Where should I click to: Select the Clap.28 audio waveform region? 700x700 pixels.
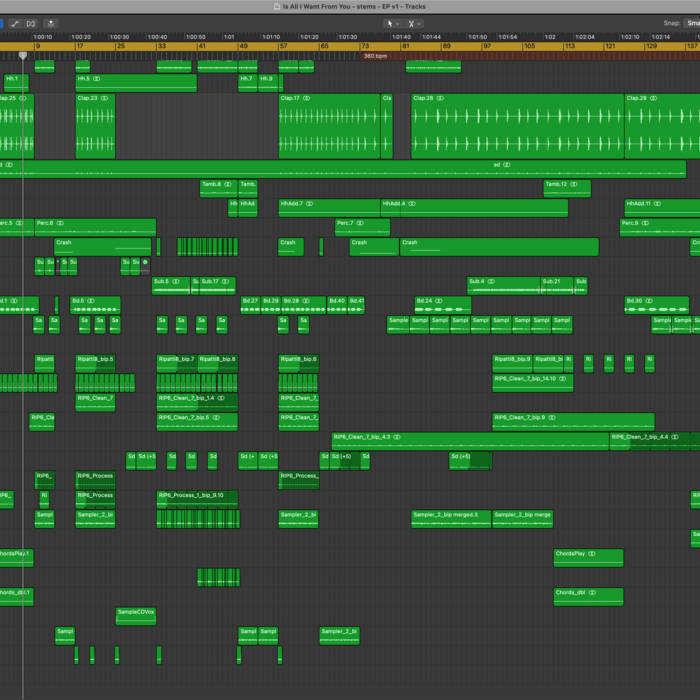click(517, 126)
